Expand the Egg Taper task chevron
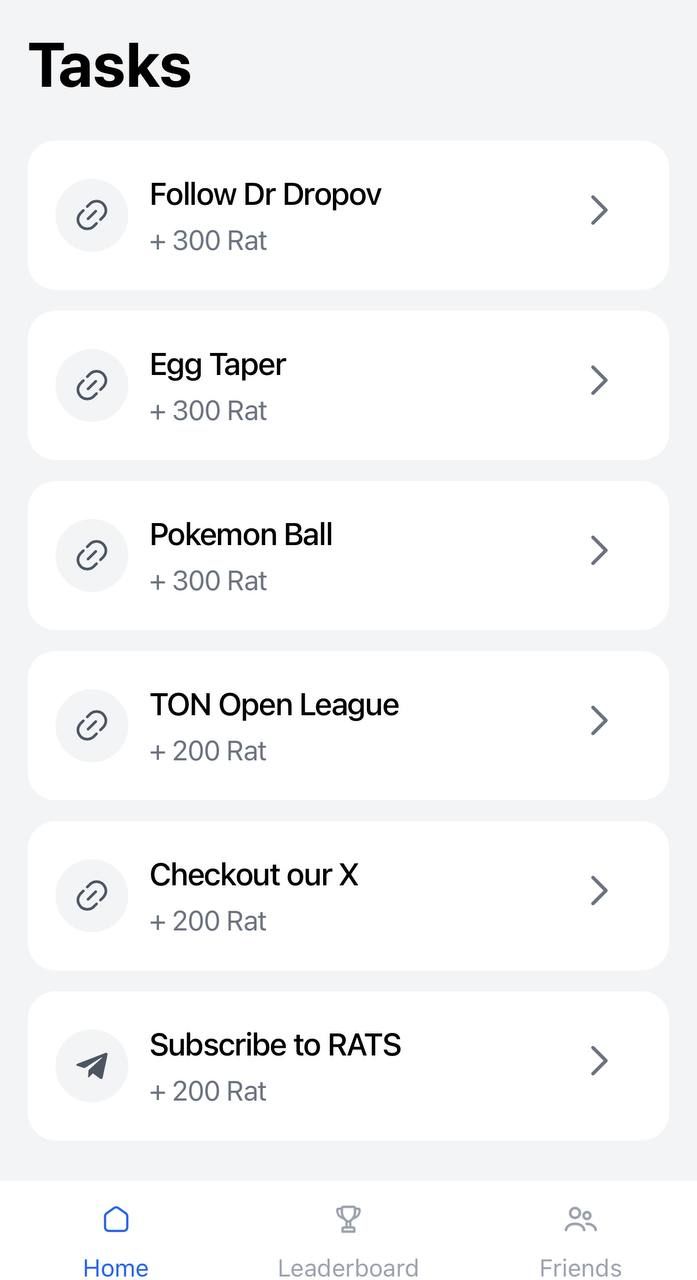Image resolution: width=697 pixels, height=1280 pixels. [599, 380]
